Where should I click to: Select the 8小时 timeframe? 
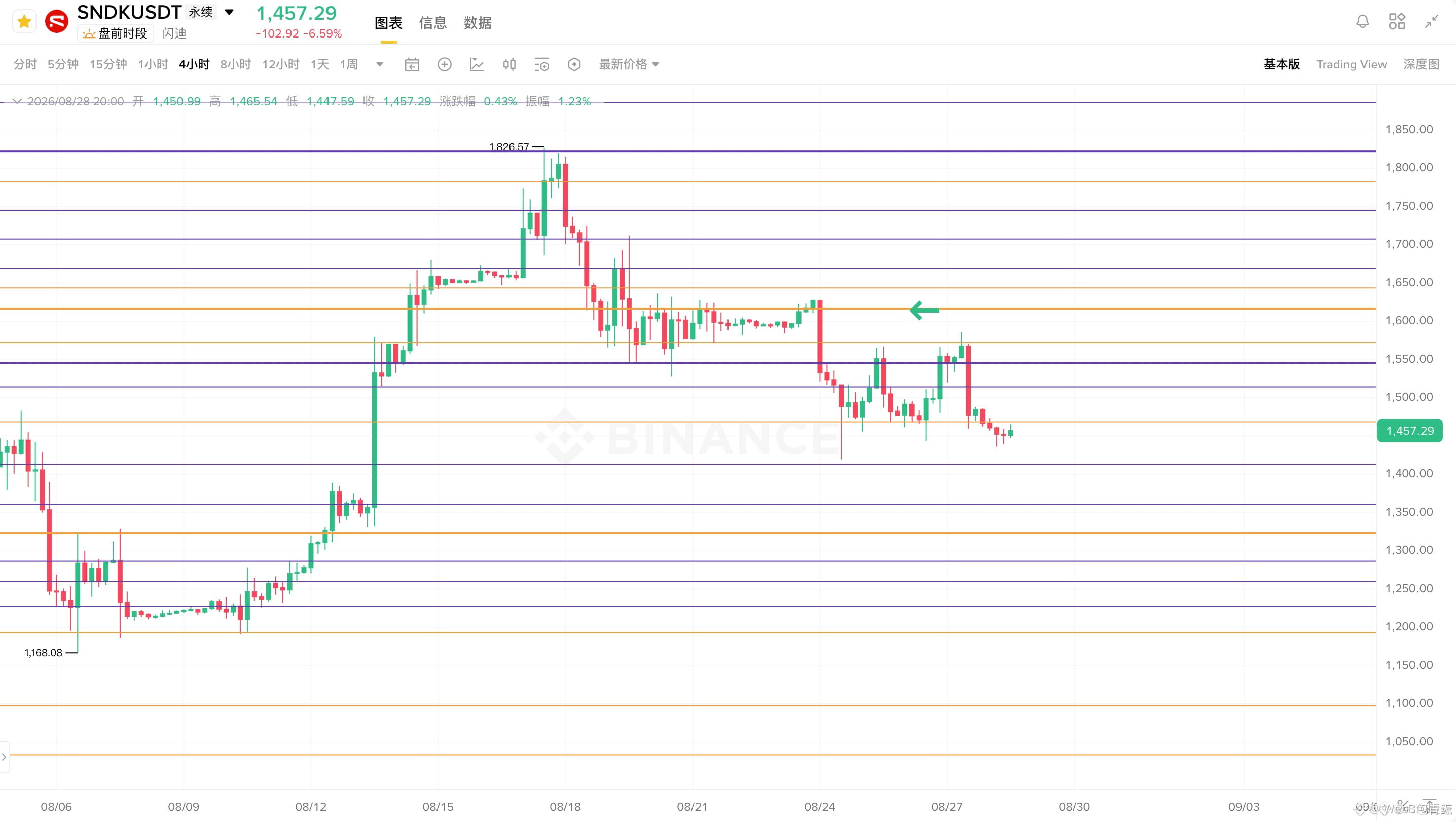(236, 64)
